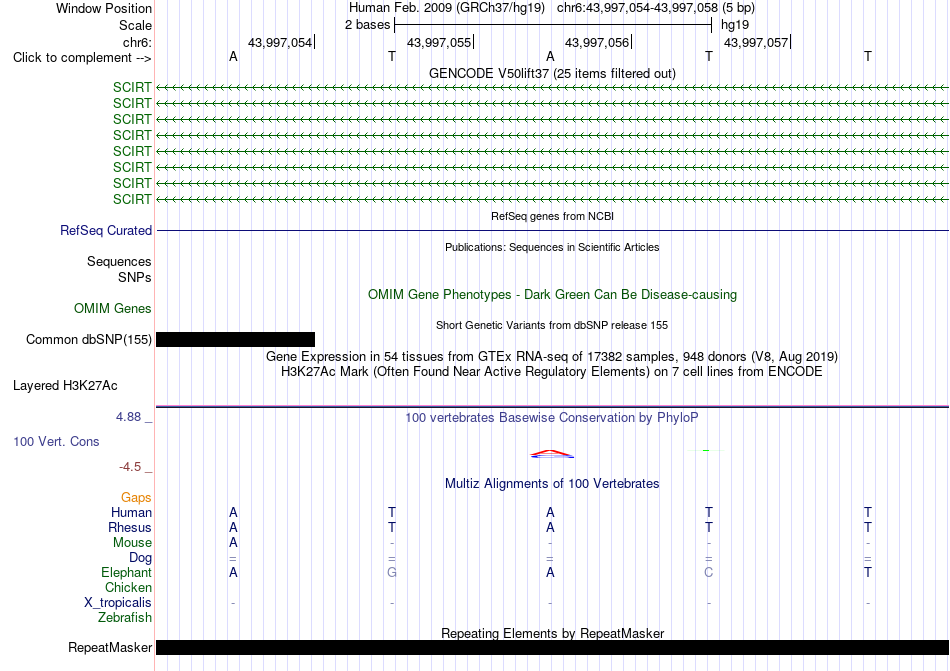This screenshot has width=950, height=671.
Task: Click the G base in the Elephant row
Action: (x=392, y=572)
